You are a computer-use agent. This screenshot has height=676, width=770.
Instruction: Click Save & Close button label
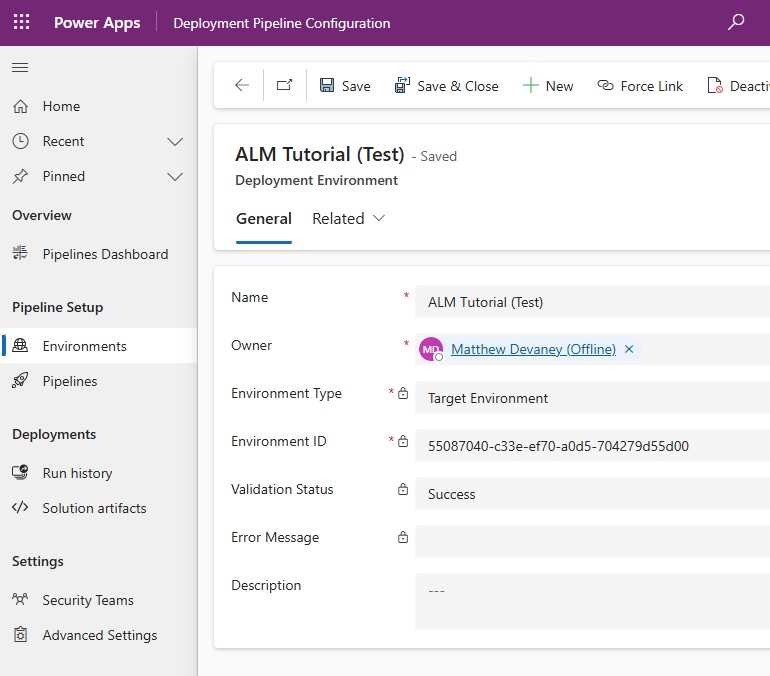coord(458,86)
